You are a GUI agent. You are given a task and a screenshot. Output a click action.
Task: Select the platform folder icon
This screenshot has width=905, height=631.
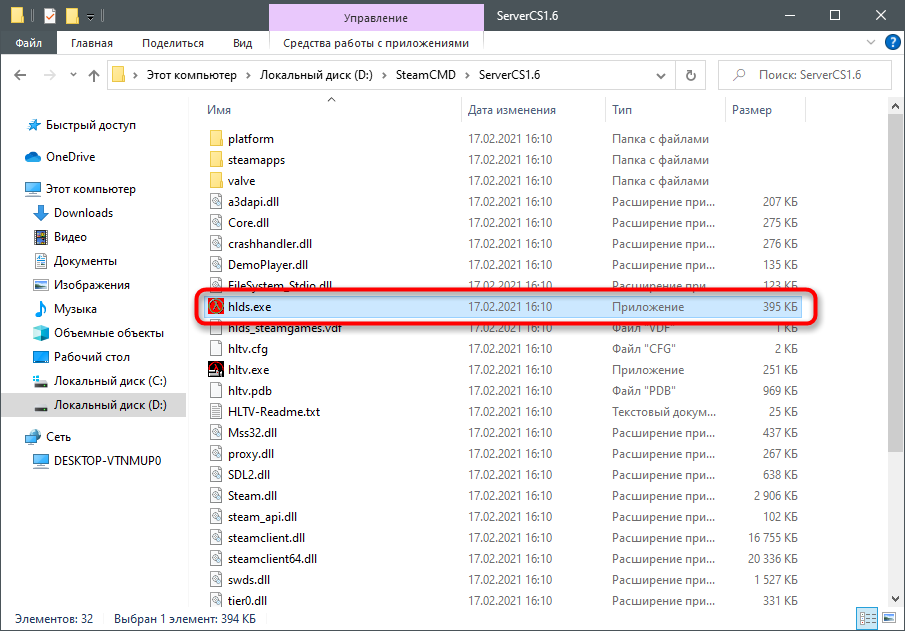216,139
